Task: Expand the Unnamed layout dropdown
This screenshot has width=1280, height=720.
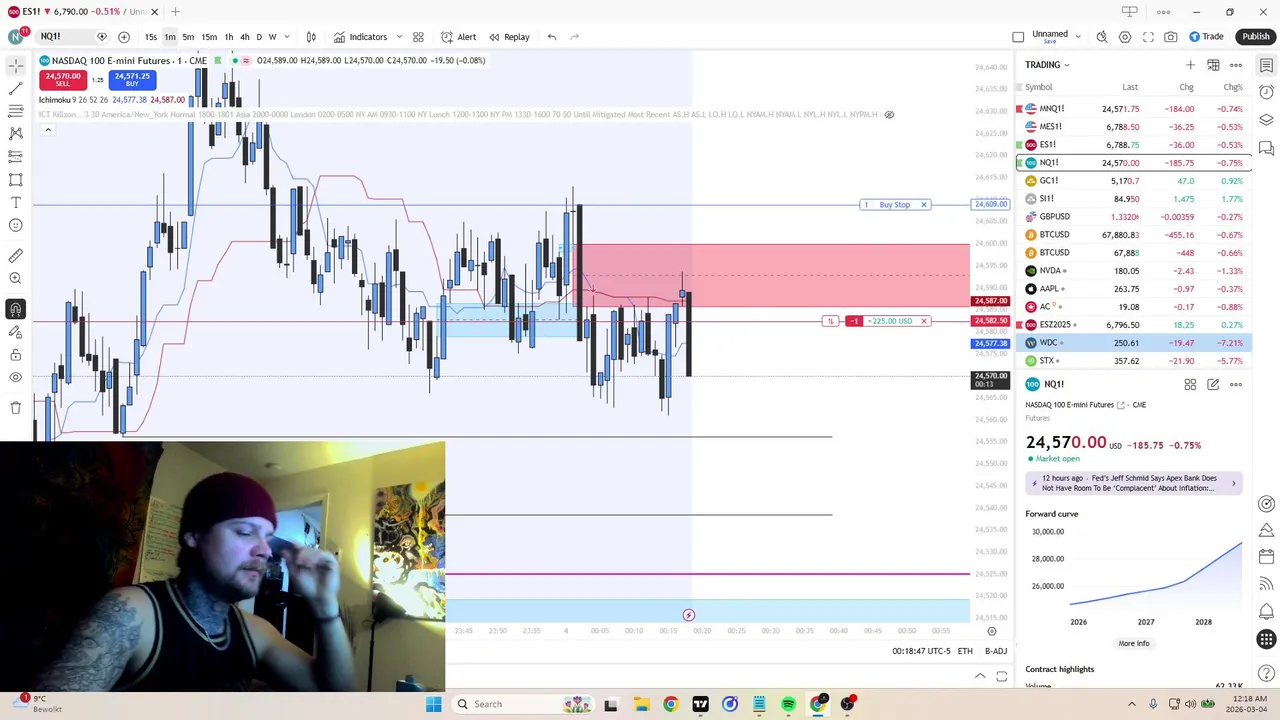Action: 1078,37
